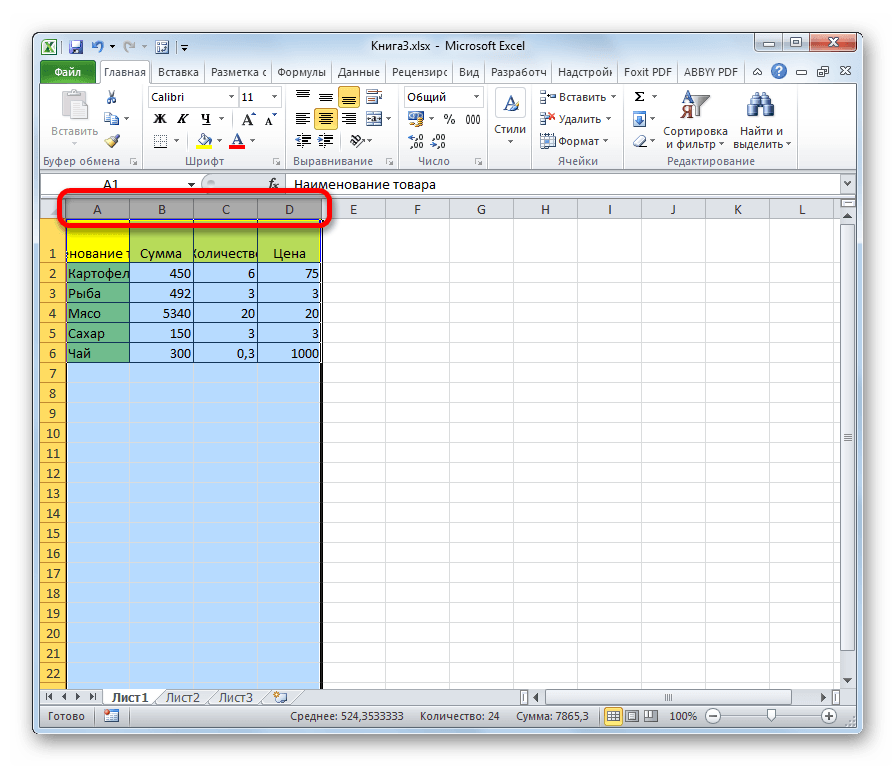Click the large Вставить paste icon
Image resolution: width=896 pixels, height=767 pixels.
coord(75,106)
